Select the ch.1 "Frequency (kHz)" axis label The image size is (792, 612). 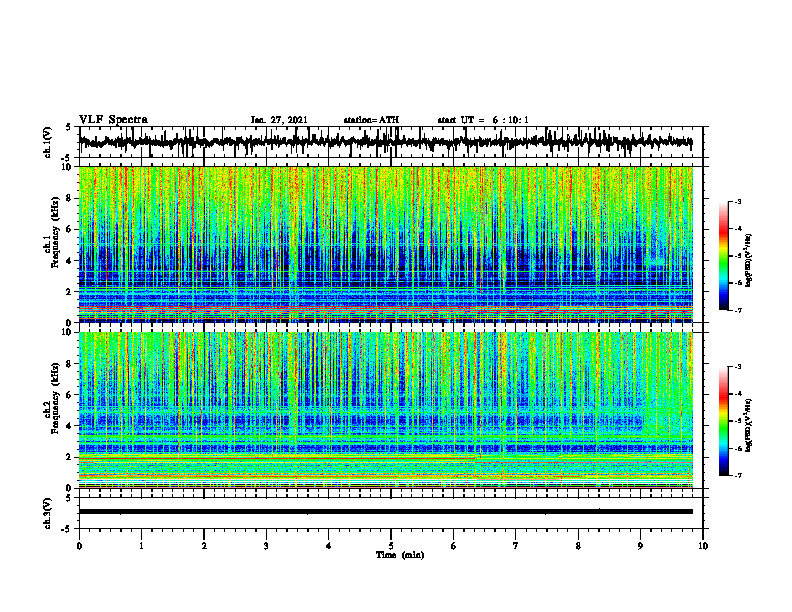coord(56,232)
